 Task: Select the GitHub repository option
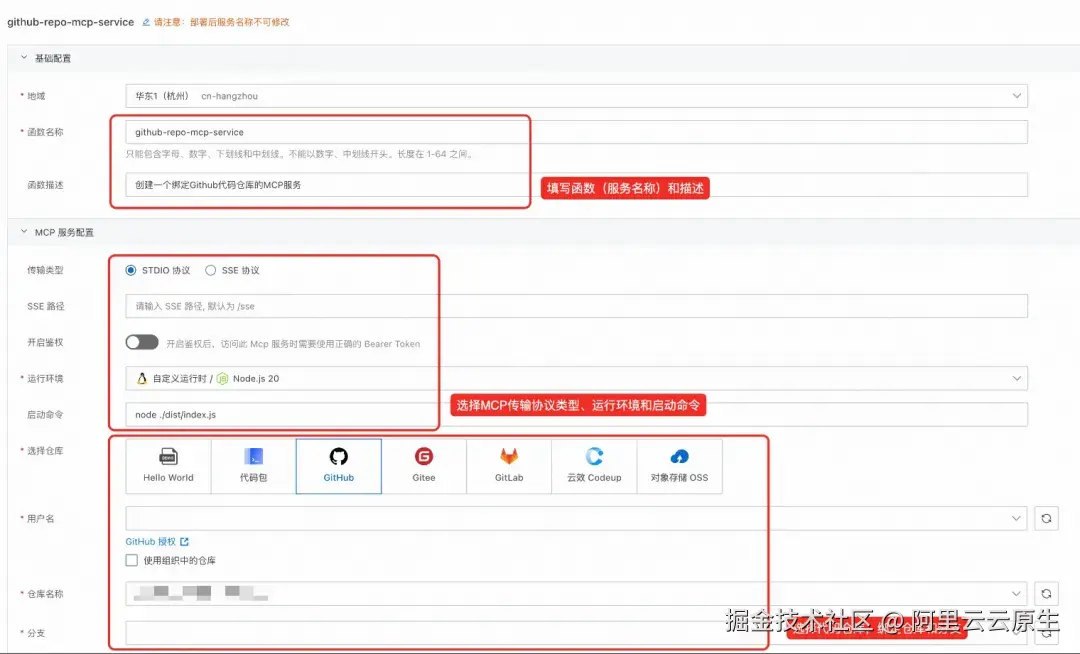339,466
